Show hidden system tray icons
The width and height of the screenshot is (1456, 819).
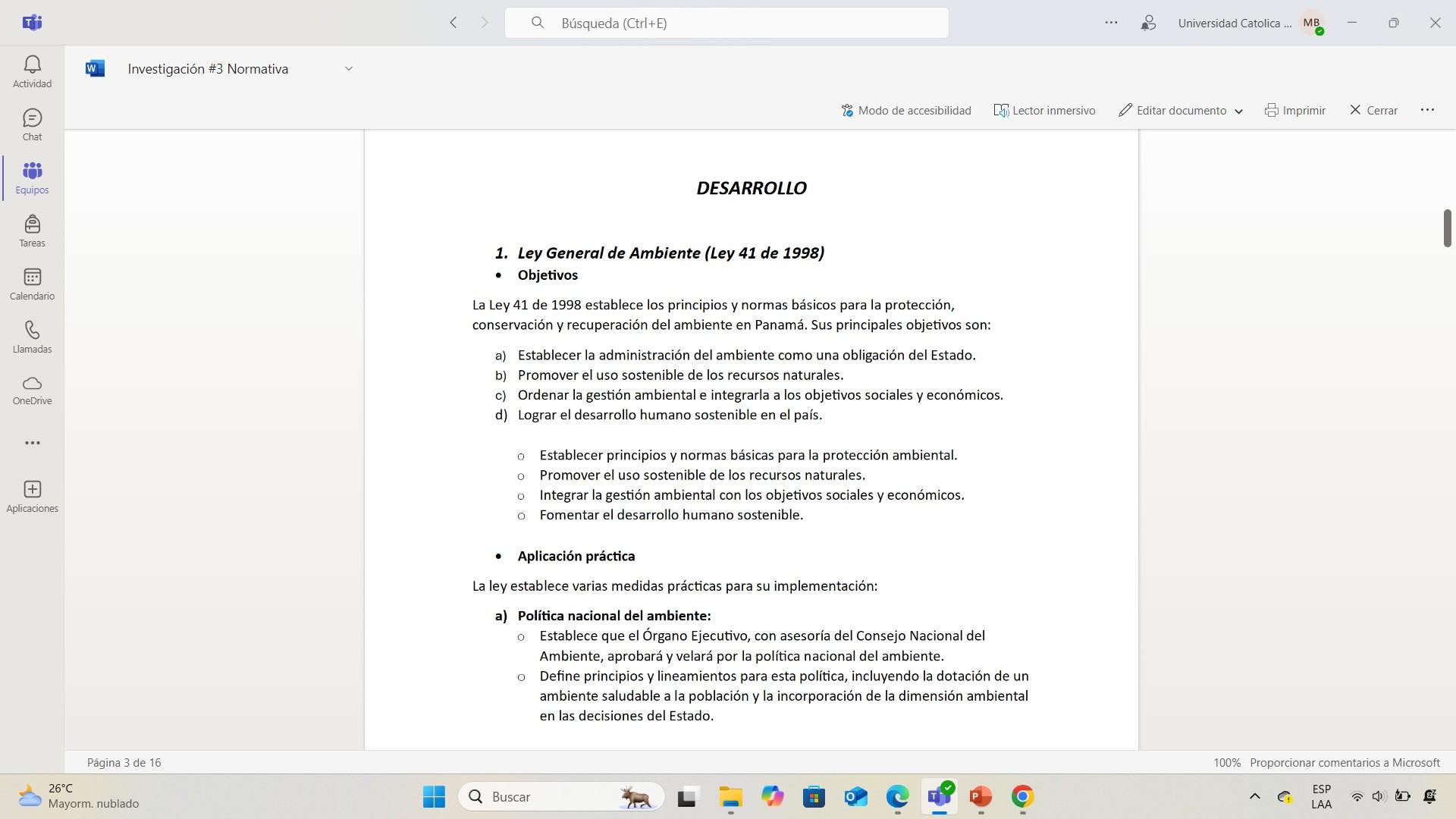1254,796
